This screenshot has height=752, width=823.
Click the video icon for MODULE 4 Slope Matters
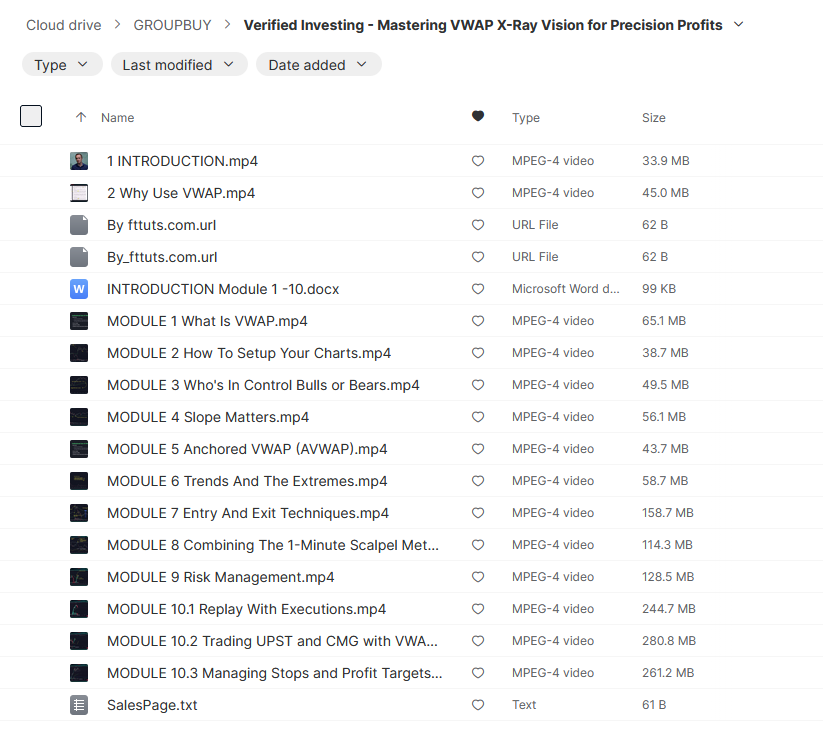point(79,417)
